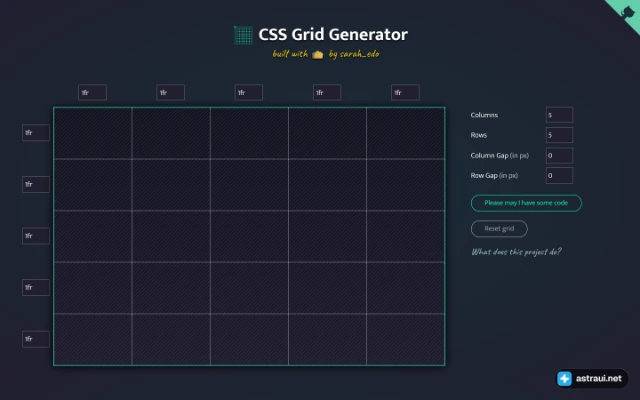Select grid cell in row 5, column 5

tap(406, 339)
